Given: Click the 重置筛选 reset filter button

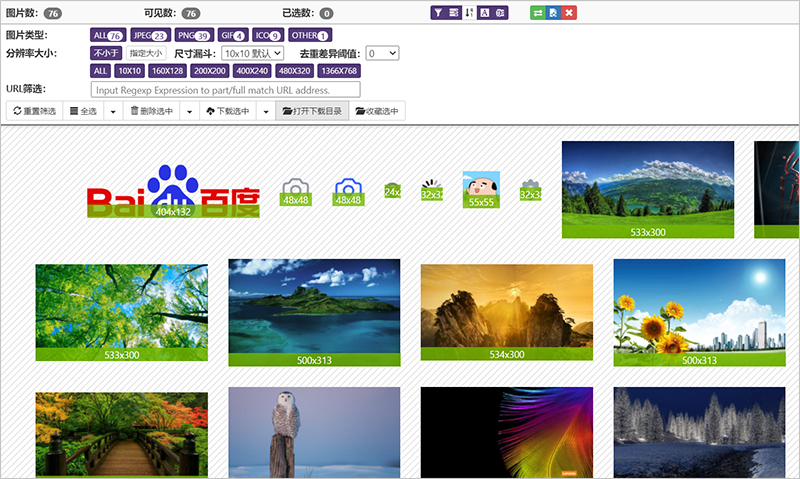Looking at the screenshot, I should (34, 111).
